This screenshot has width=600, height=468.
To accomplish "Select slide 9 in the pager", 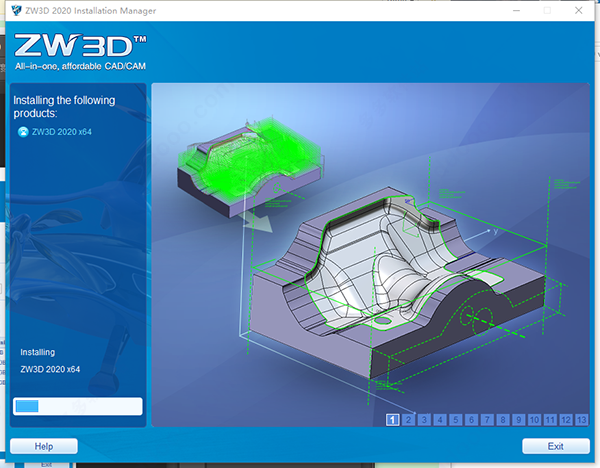I will [x=518, y=420].
